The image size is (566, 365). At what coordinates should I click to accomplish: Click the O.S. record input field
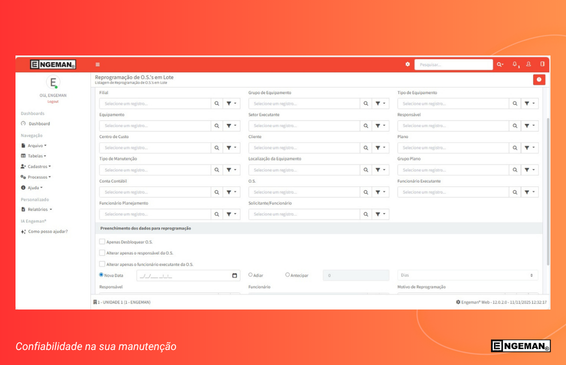pos(304,192)
